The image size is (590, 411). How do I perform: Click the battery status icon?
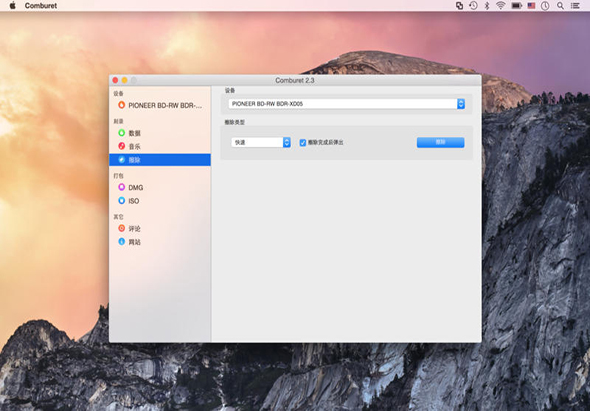(516, 6)
